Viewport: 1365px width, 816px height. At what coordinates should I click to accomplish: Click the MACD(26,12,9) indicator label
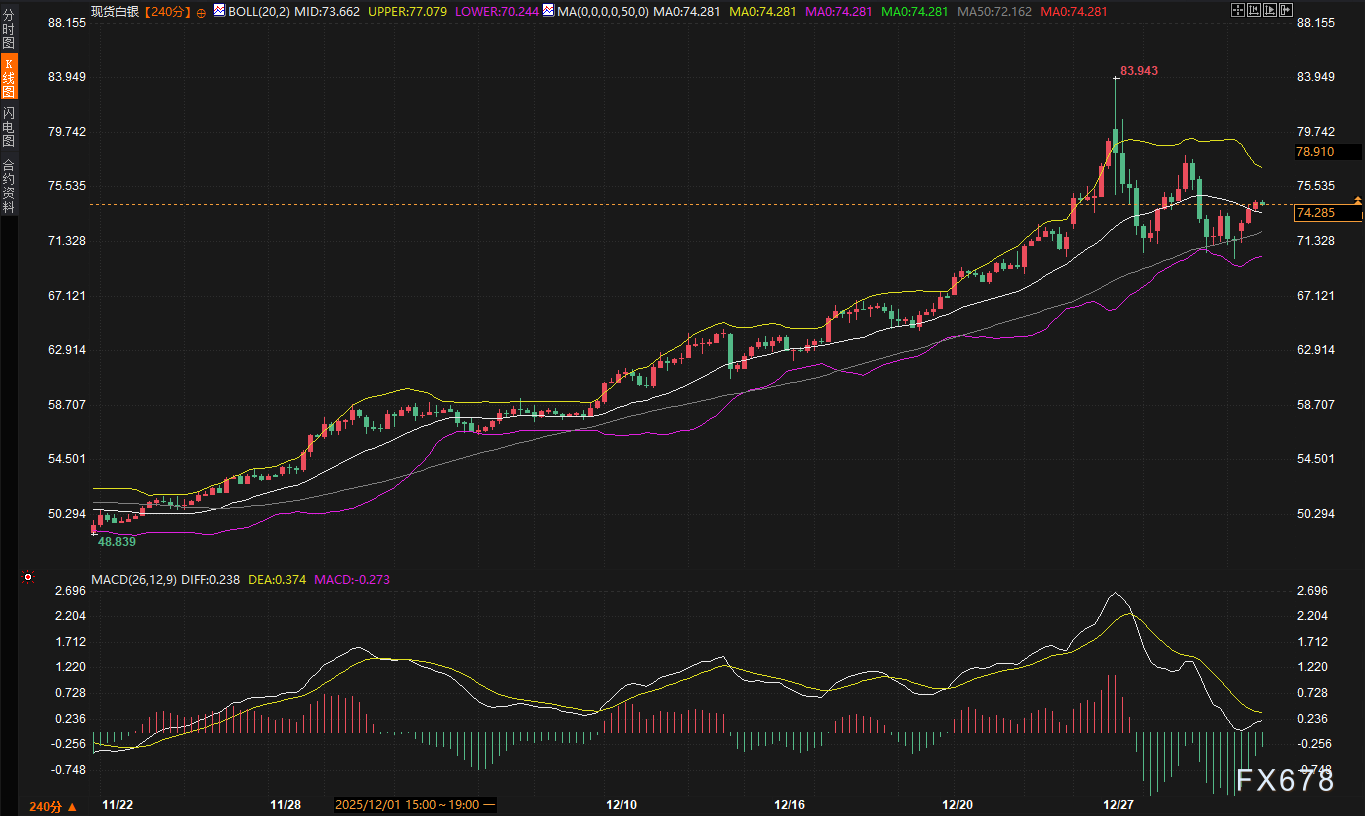134,579
